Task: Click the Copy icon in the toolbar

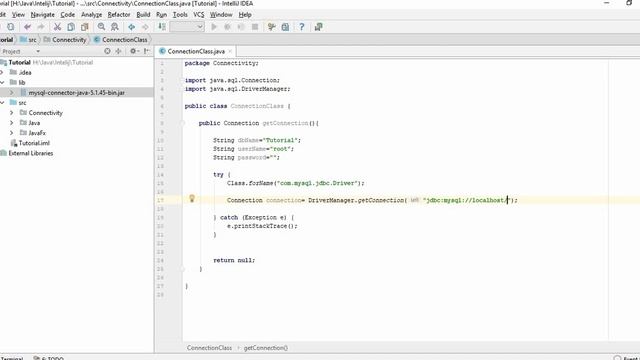Action: (x=71, y=27)
